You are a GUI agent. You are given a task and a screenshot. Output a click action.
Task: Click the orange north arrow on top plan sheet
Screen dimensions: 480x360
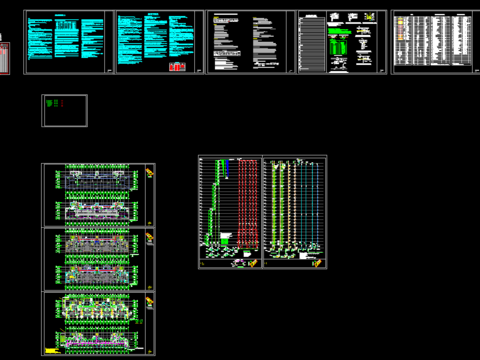(150, 172)
